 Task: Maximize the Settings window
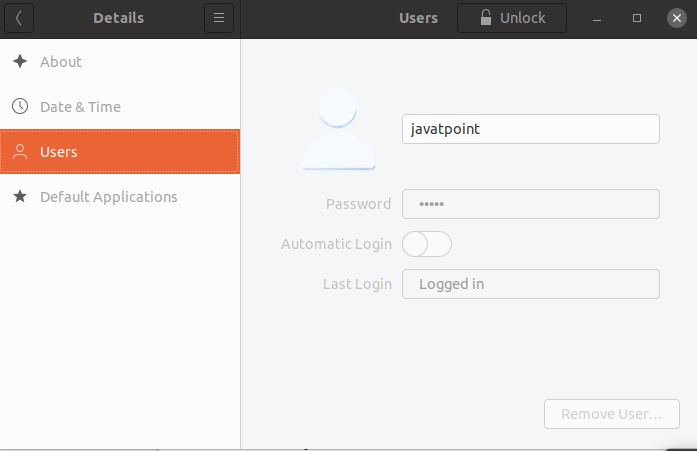coord(637,18)
